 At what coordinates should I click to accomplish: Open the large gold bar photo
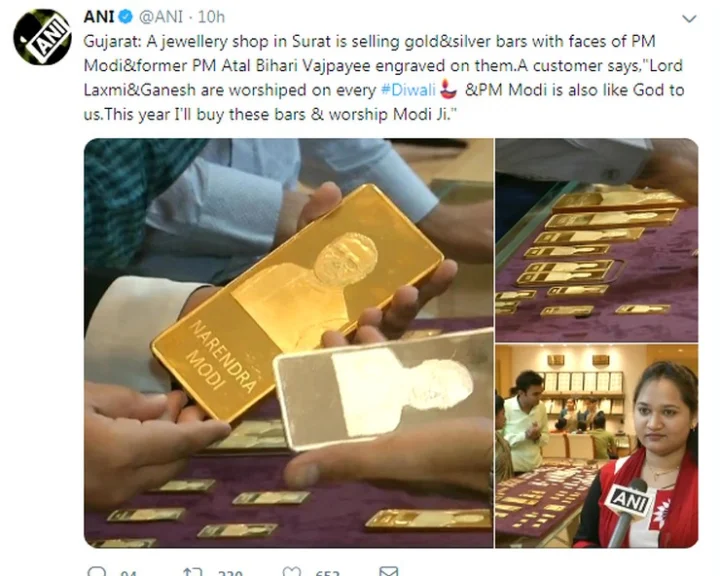289,343
